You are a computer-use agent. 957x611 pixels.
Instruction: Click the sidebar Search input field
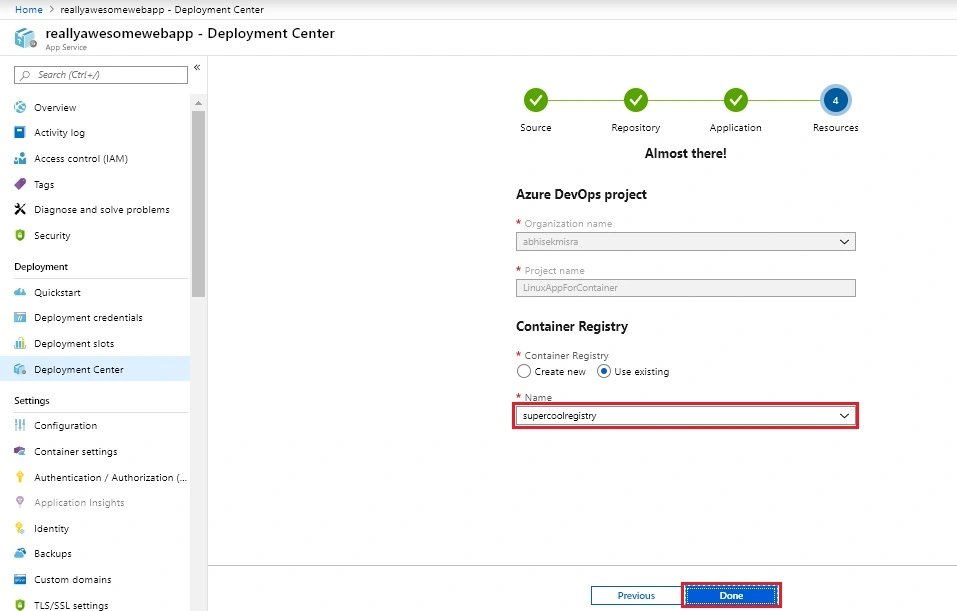(101, 74)
